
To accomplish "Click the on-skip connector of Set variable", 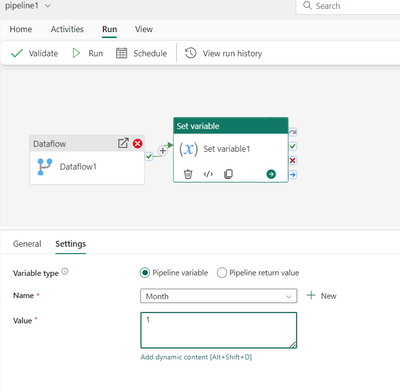I will (293, 132).
